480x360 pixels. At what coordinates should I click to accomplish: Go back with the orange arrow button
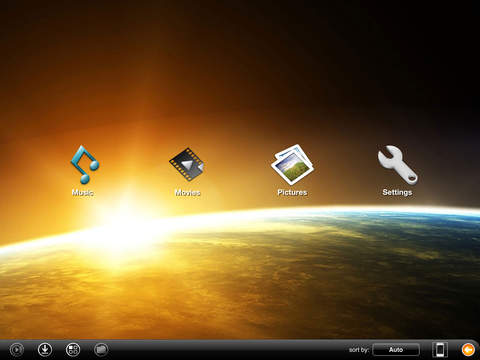tap(468, 350)
